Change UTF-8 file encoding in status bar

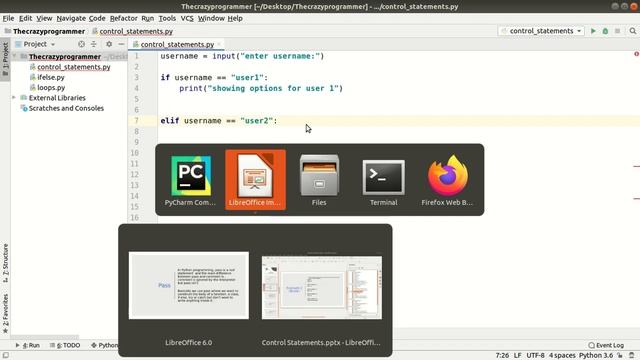tap(535, 356)
